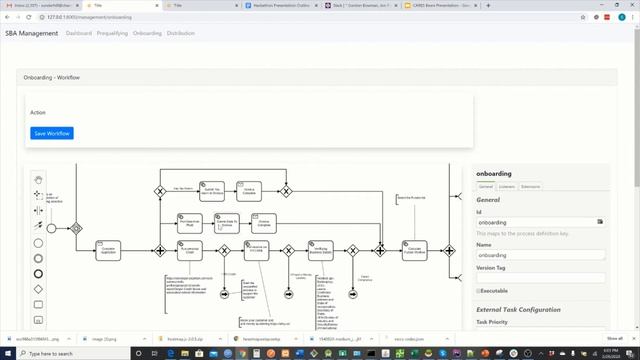
Task: Select the Complete Application task node
Action: pyautogui.click(x=108, y=251)
